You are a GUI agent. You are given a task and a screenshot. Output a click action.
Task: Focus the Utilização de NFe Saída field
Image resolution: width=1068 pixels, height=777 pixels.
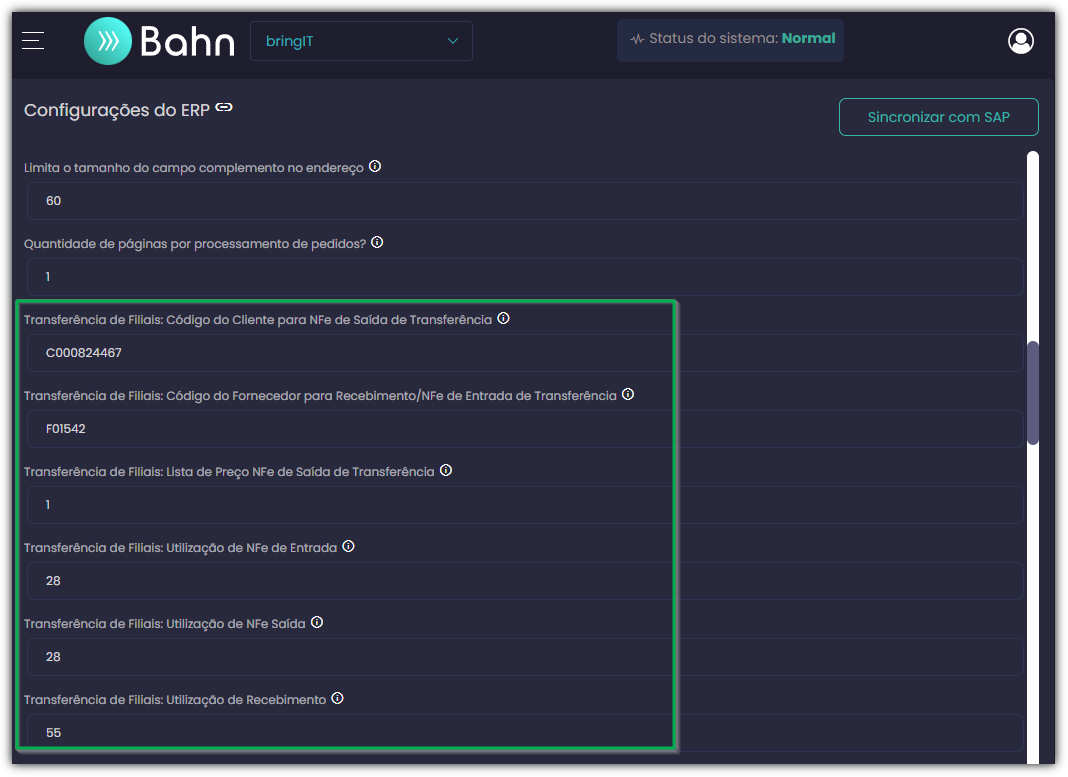[524, 657]
